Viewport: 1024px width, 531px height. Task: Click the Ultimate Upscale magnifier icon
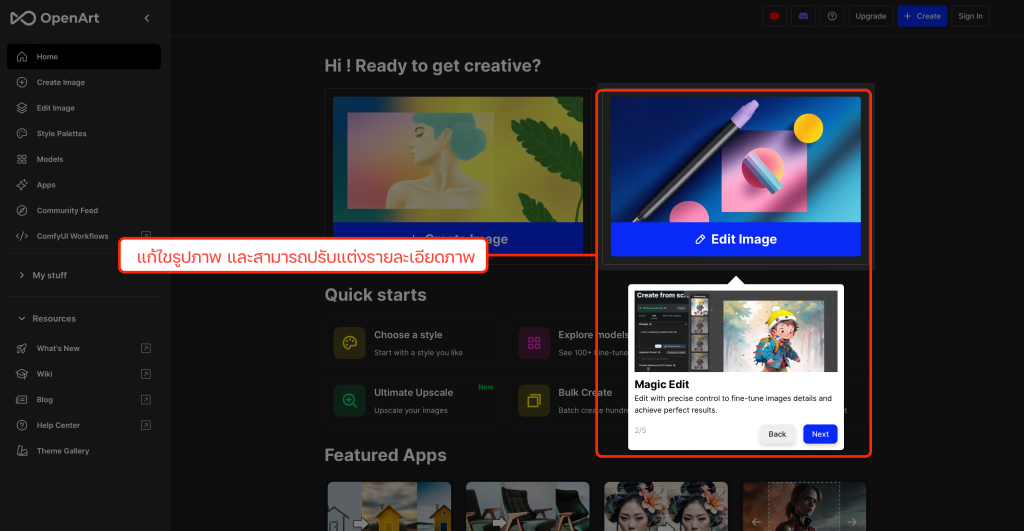(349, 401)
